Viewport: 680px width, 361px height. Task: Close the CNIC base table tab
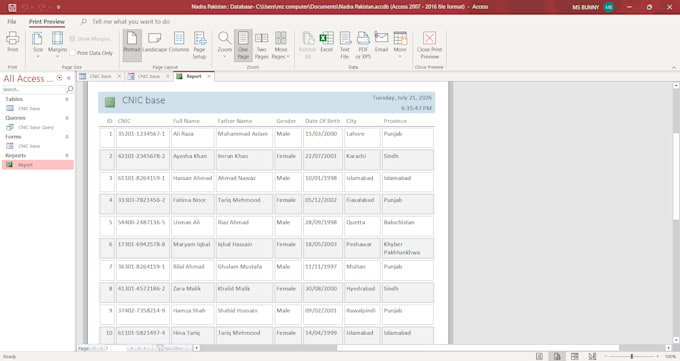(x=119, y=76)
